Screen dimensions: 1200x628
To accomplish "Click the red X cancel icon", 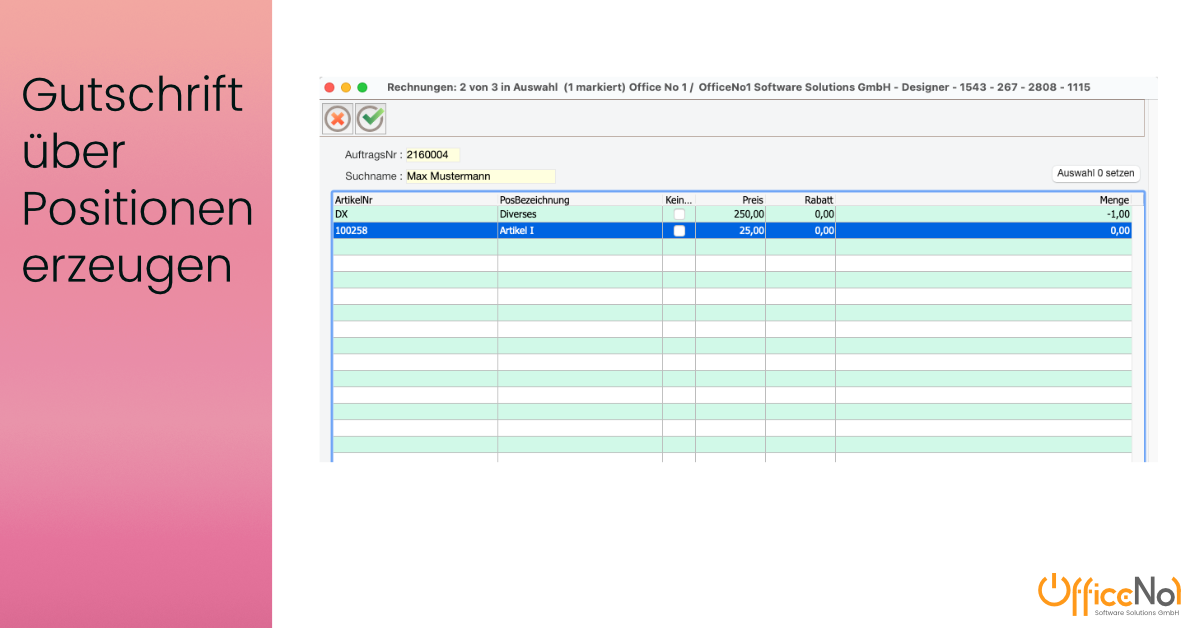I will tap(337, 118).
